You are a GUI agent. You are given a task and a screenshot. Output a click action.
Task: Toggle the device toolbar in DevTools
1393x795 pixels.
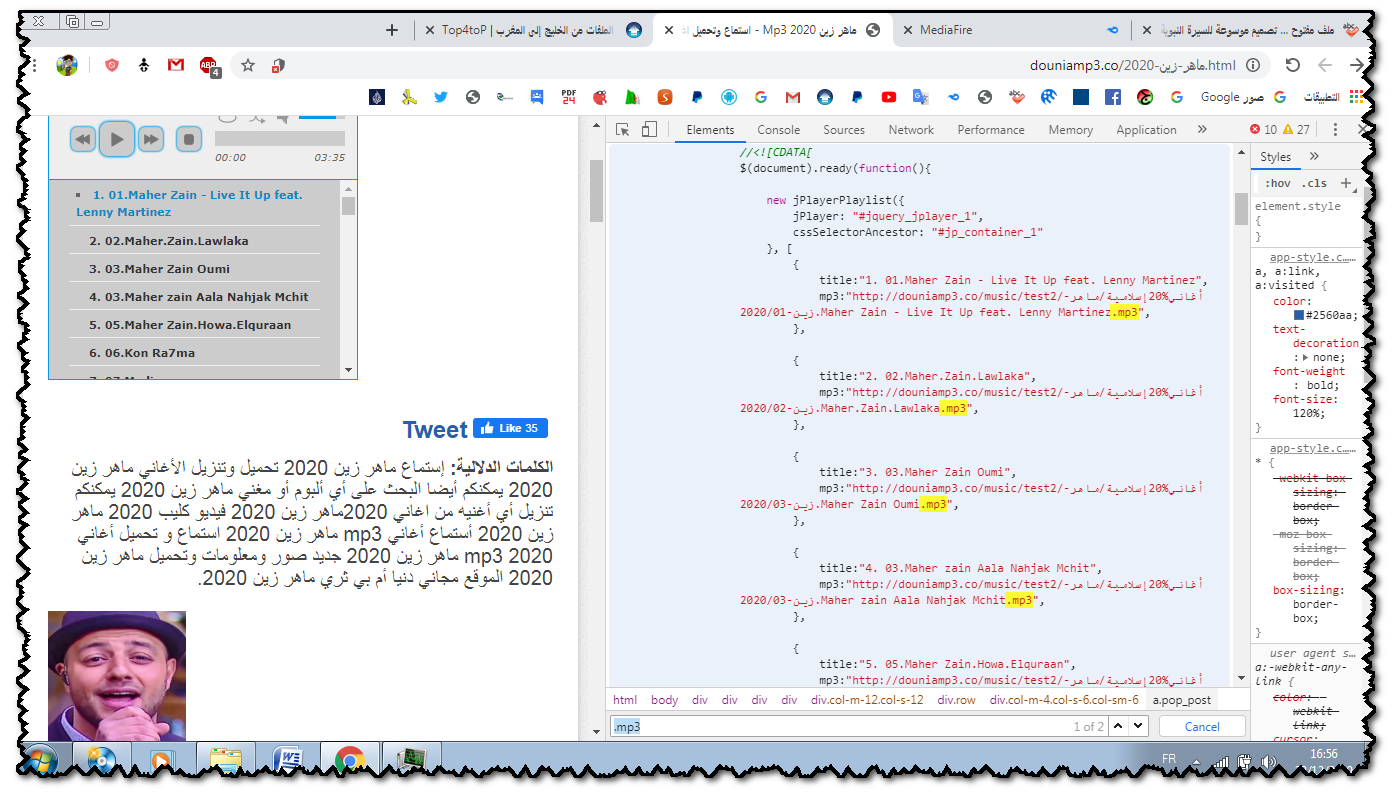(x=649, y=130)
